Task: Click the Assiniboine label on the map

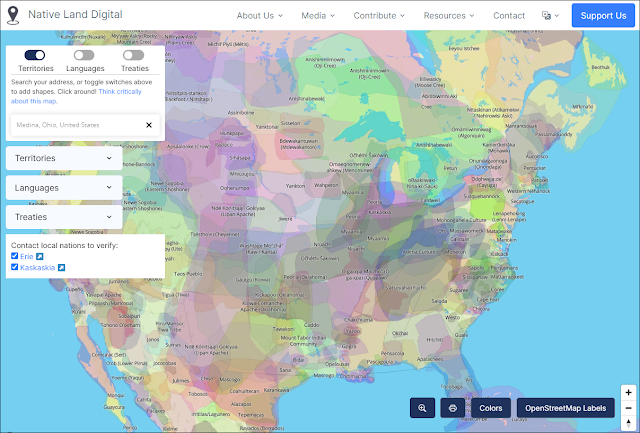Action: 240,113
